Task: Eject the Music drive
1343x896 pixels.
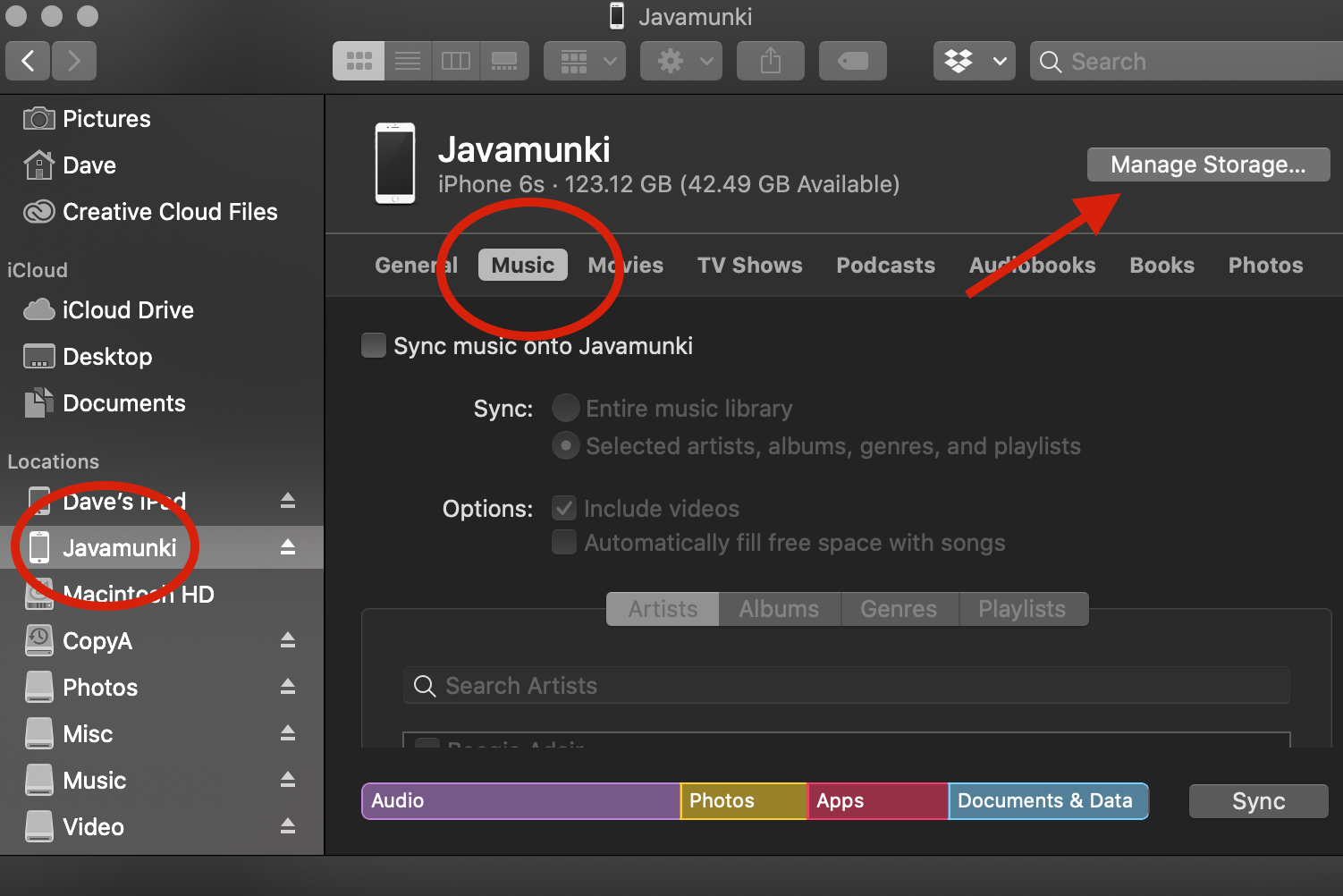Action: click(x=288, y=780)
